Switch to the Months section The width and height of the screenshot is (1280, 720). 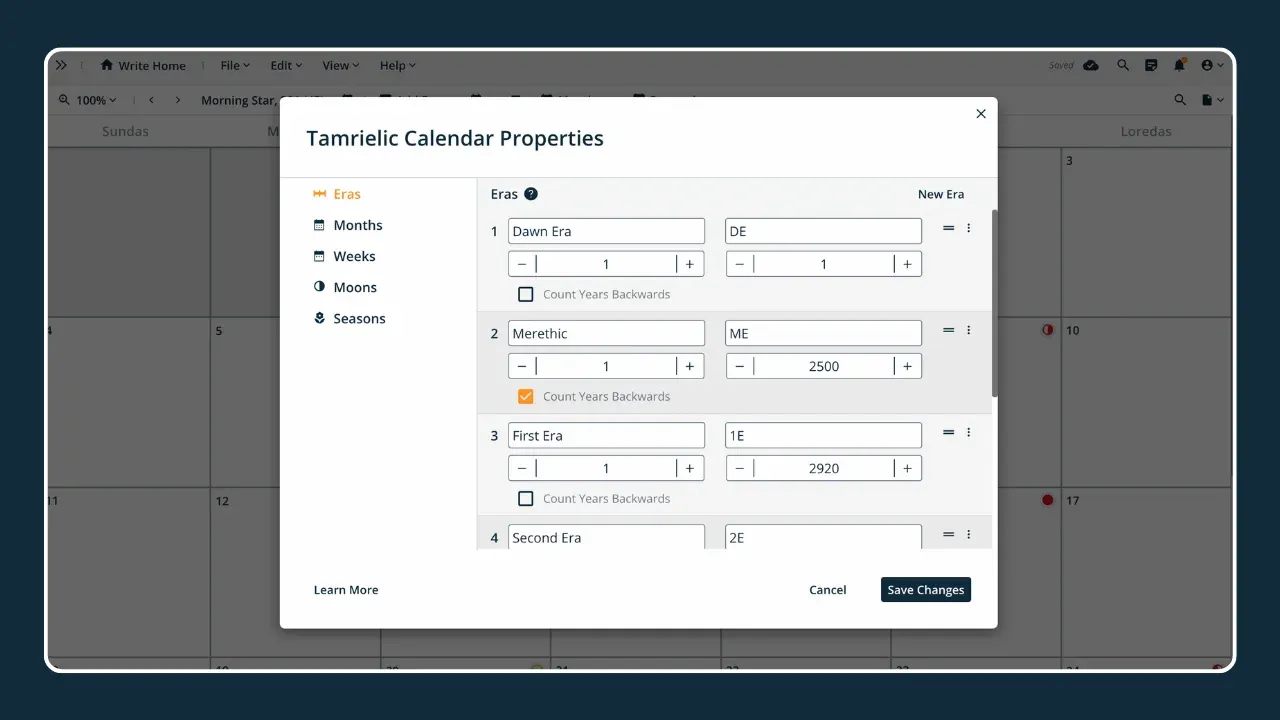tap(357, 226)
